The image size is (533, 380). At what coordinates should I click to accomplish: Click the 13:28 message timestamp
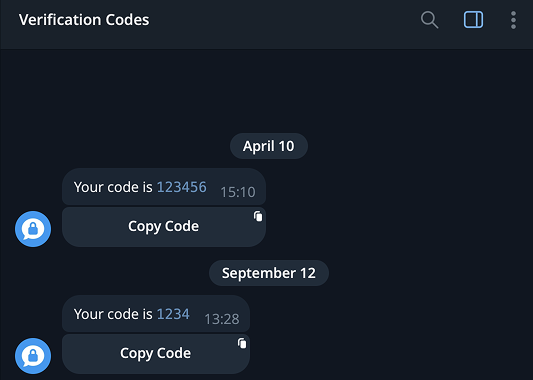coord(222,319)
